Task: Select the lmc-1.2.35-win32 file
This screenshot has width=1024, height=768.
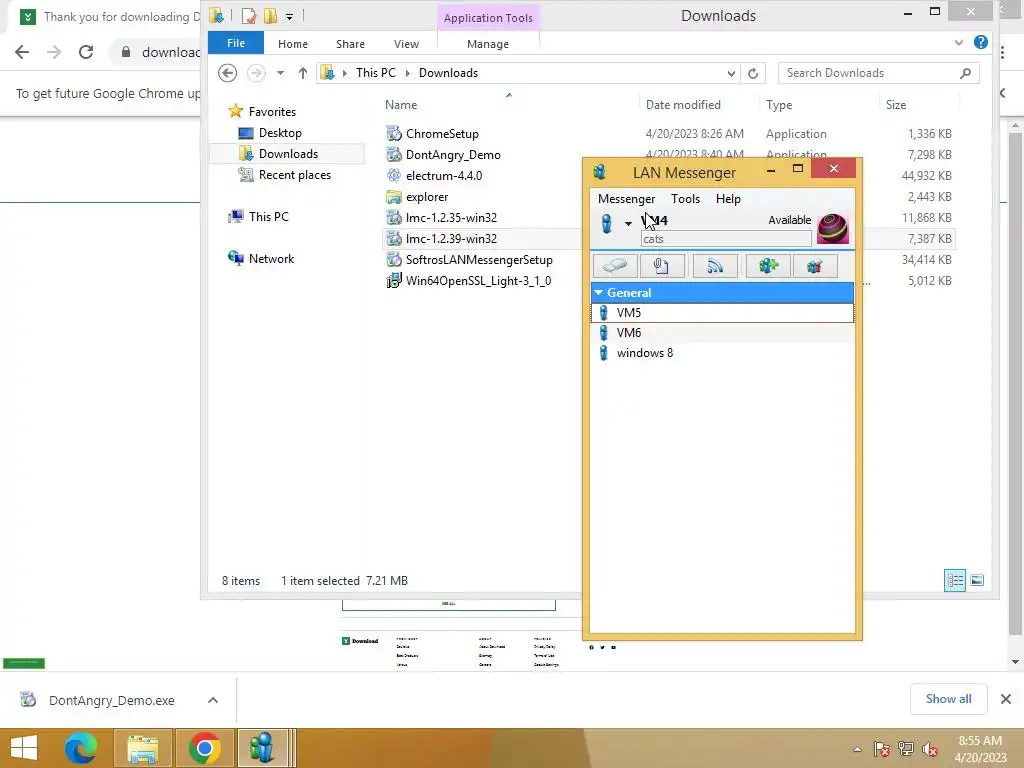Action: pos(451,217)
